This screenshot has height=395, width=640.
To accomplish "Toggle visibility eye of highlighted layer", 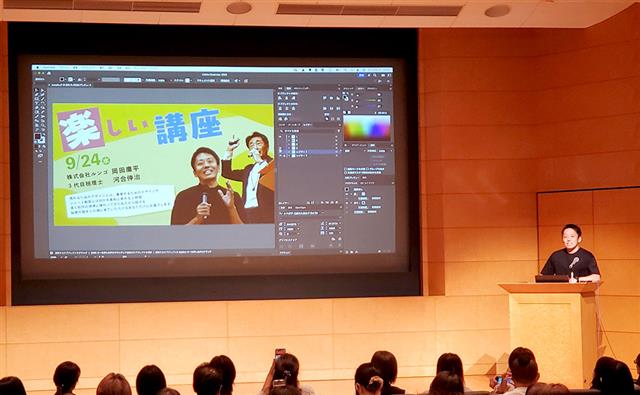I will [x=280, y=151].
